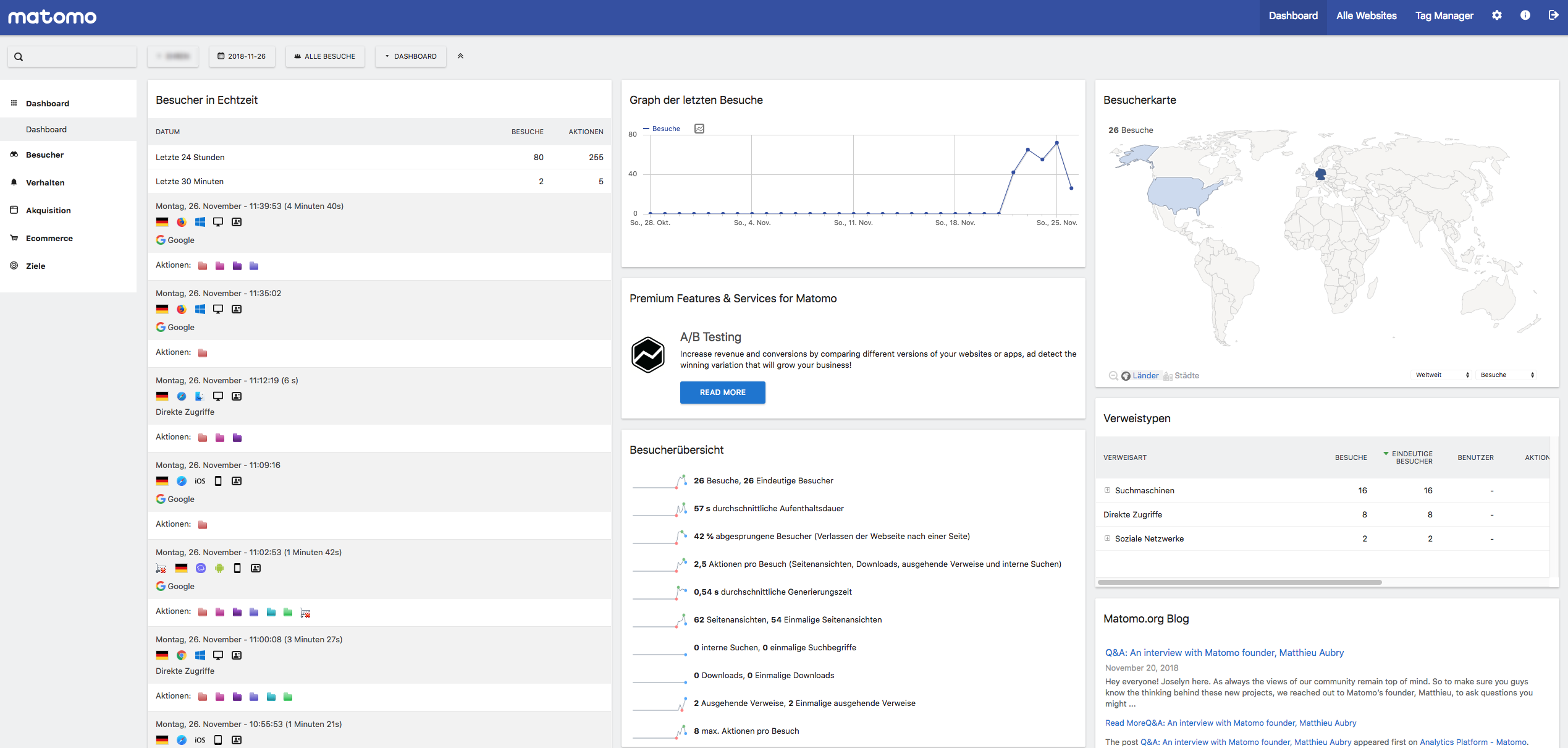Click ecommerce cart action in 11:02:53 visit
1568x748 pixels.
(x=305, y=613)
